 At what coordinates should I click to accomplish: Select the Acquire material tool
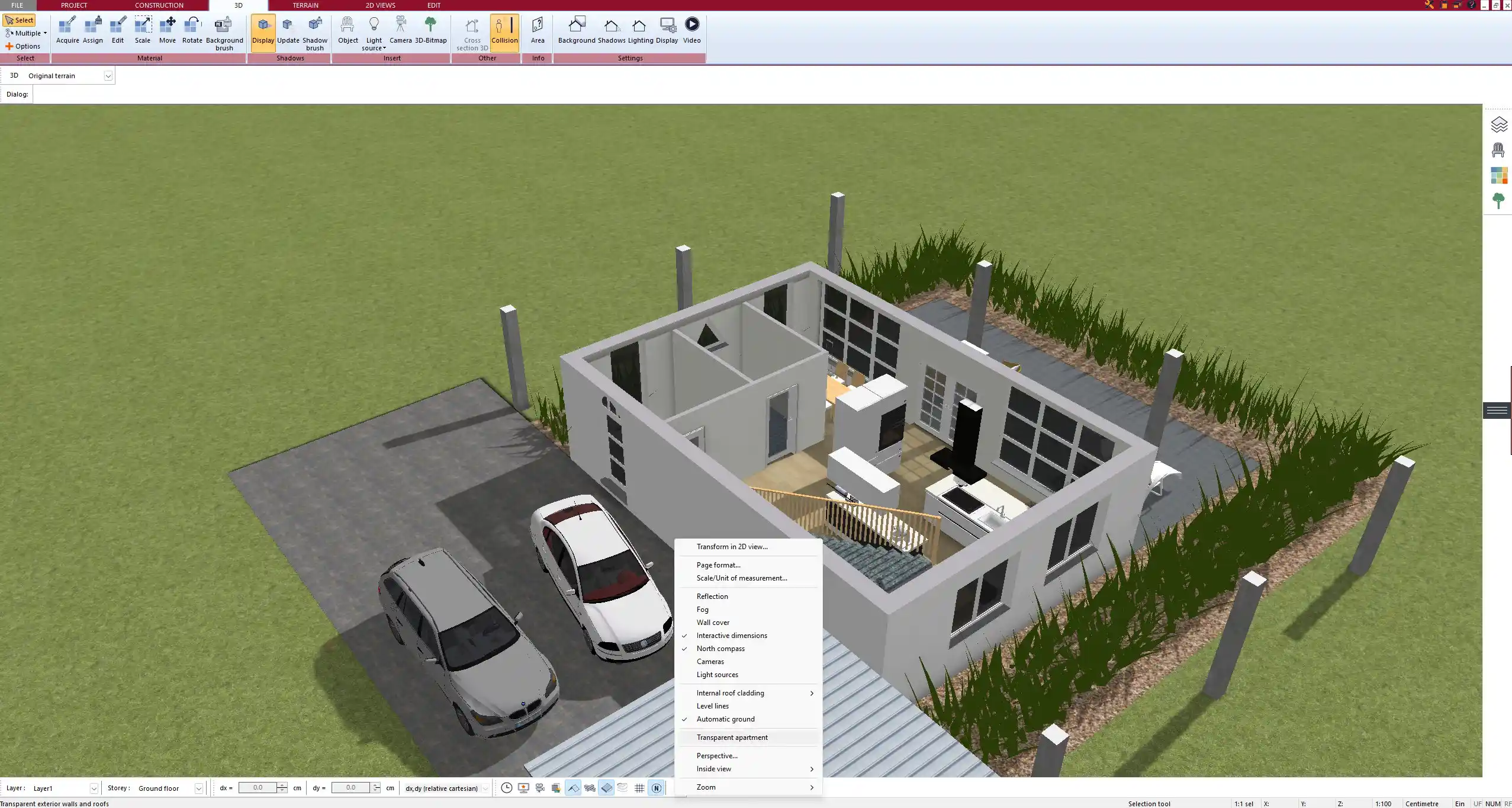(67, 30)
